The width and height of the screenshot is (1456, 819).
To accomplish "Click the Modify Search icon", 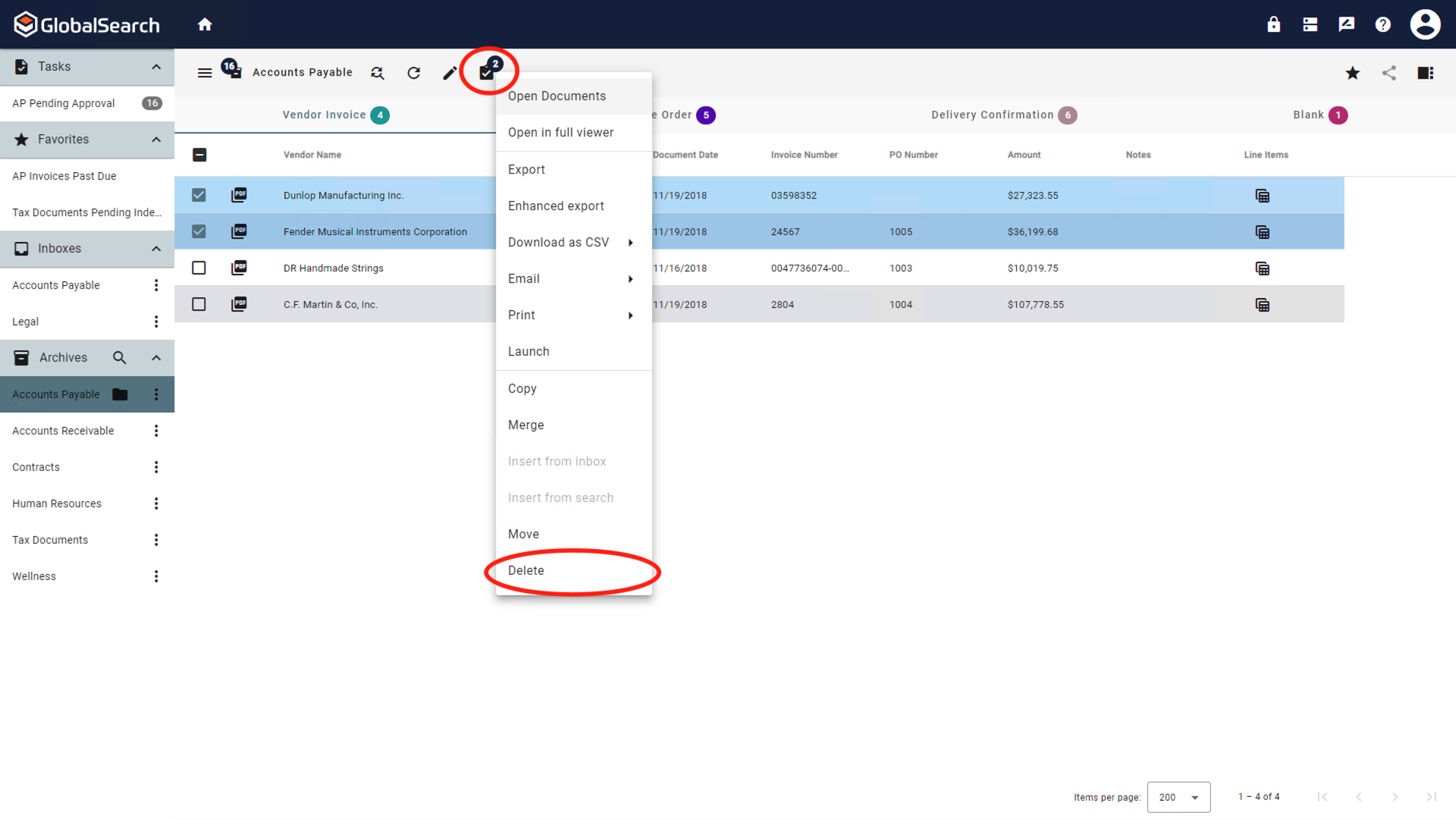I will coord(377,73).
